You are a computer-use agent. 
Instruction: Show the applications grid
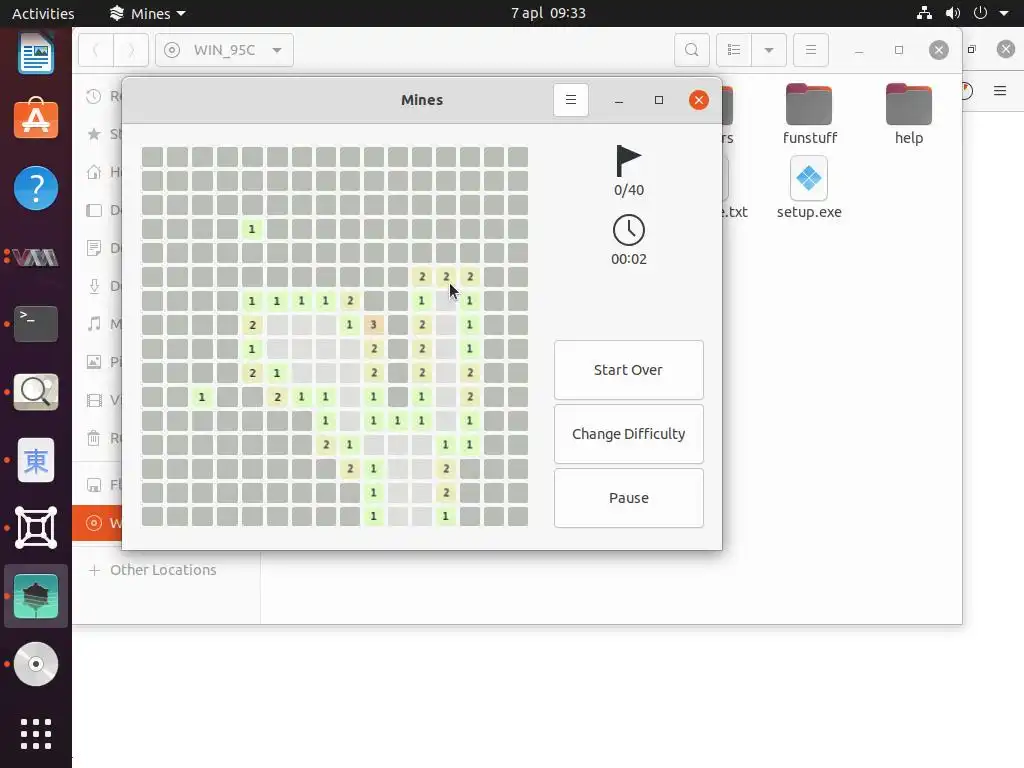point(36,734)
